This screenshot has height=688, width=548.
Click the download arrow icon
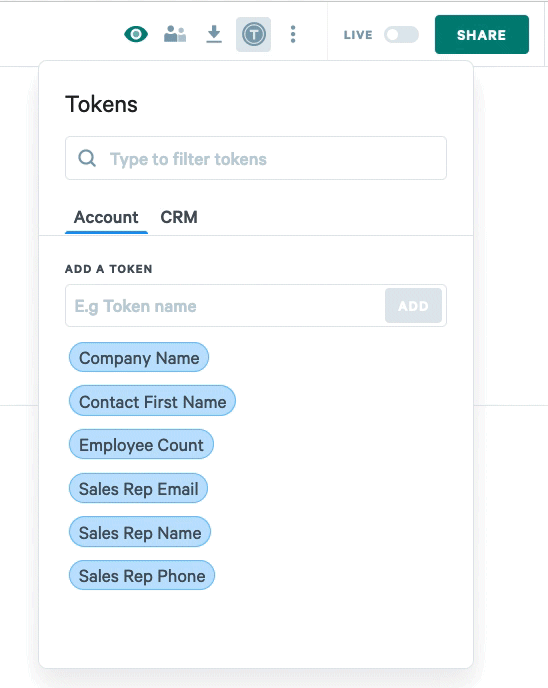214,34
